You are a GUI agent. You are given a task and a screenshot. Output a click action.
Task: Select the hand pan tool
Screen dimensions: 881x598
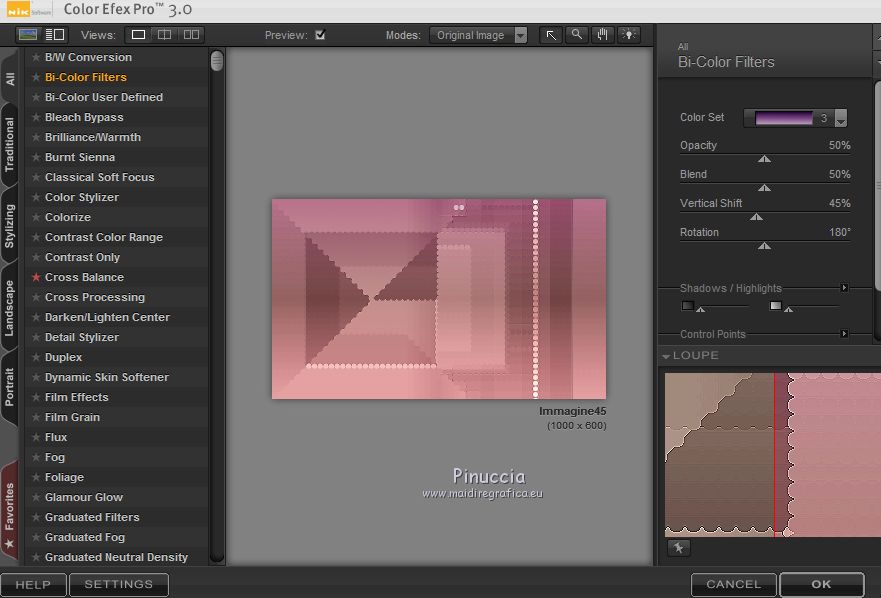click(602, 35)
